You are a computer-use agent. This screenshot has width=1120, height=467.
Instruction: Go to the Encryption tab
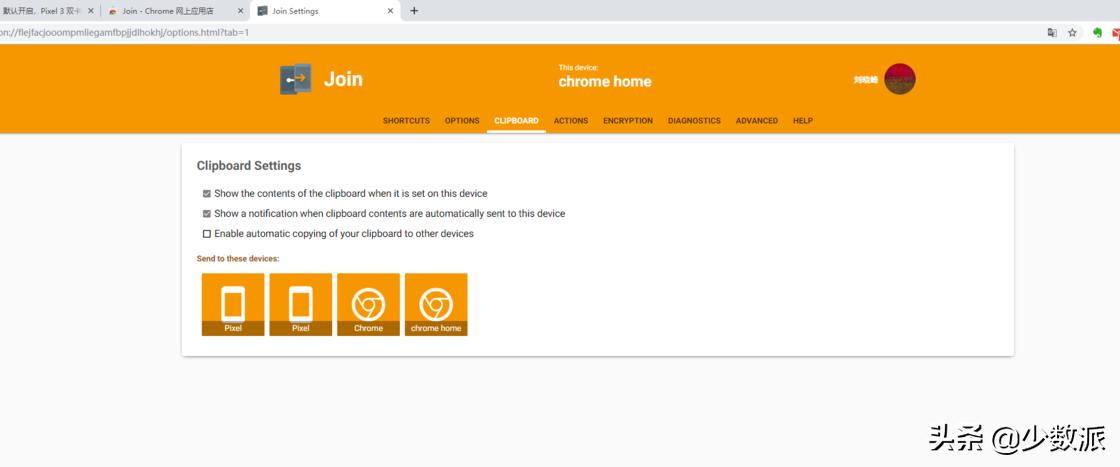(x=627, y=121)
